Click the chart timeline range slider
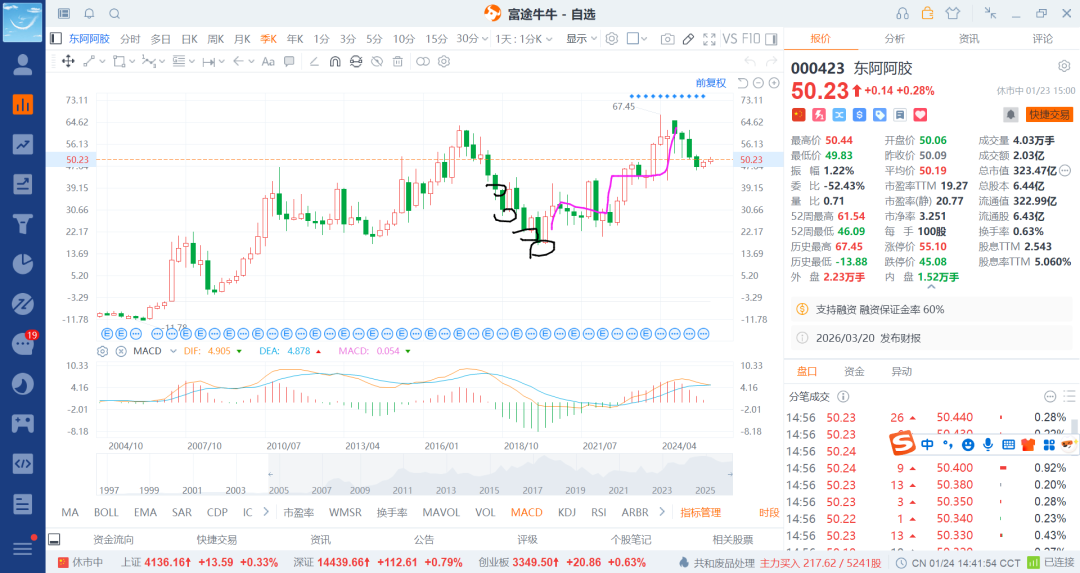The height and width of the screenshot is (573, 1080). click(x=500, y=475)
